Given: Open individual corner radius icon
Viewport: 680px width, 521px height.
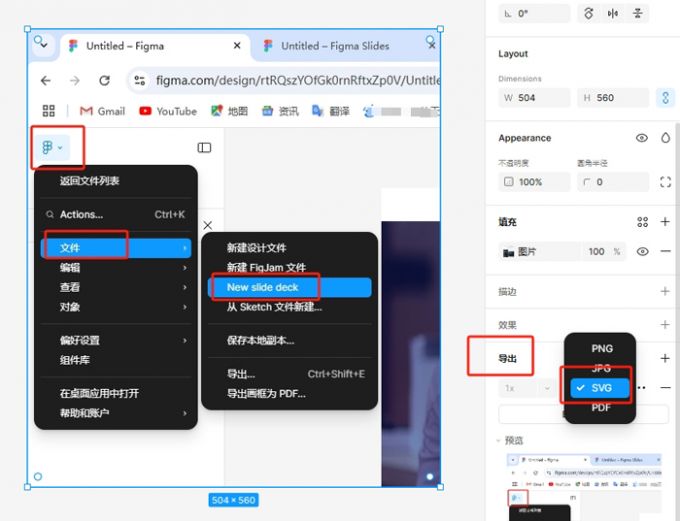Looking at the screenshot, I should click(665, 182).
